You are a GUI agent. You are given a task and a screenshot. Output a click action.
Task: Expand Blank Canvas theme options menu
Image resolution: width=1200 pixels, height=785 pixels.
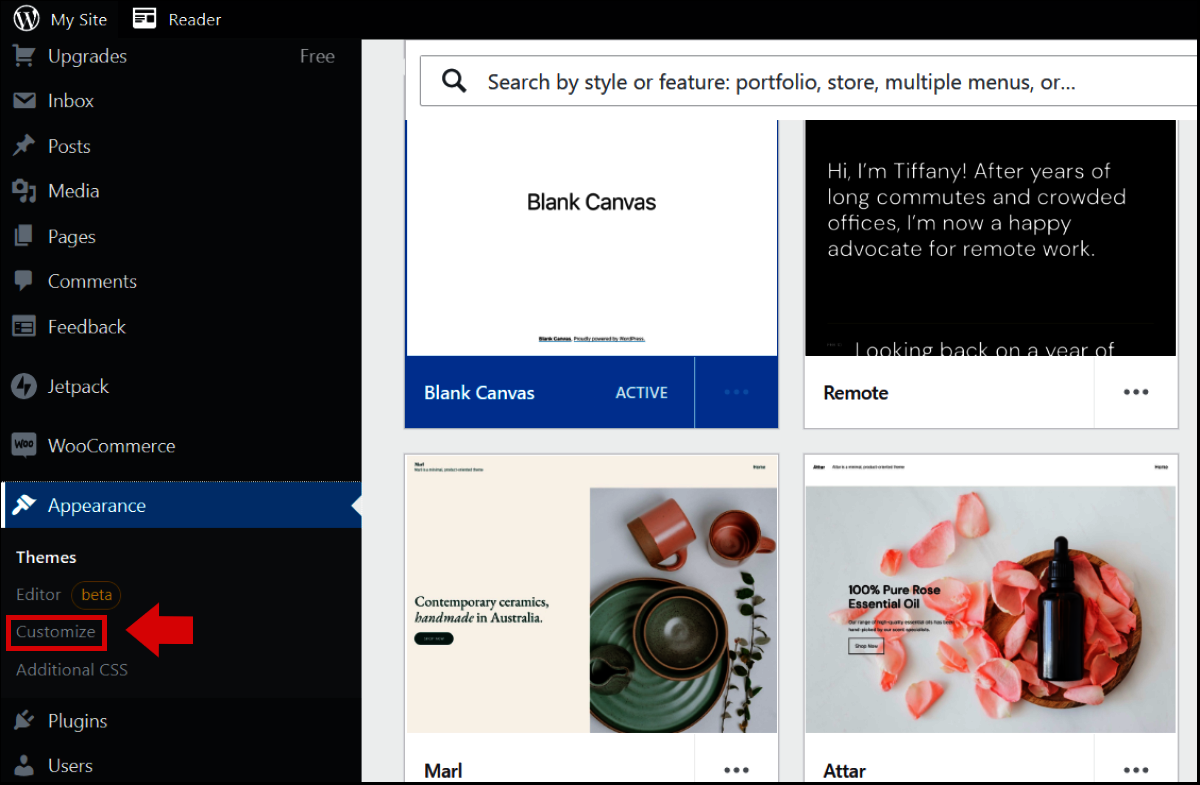click(736, 392)
